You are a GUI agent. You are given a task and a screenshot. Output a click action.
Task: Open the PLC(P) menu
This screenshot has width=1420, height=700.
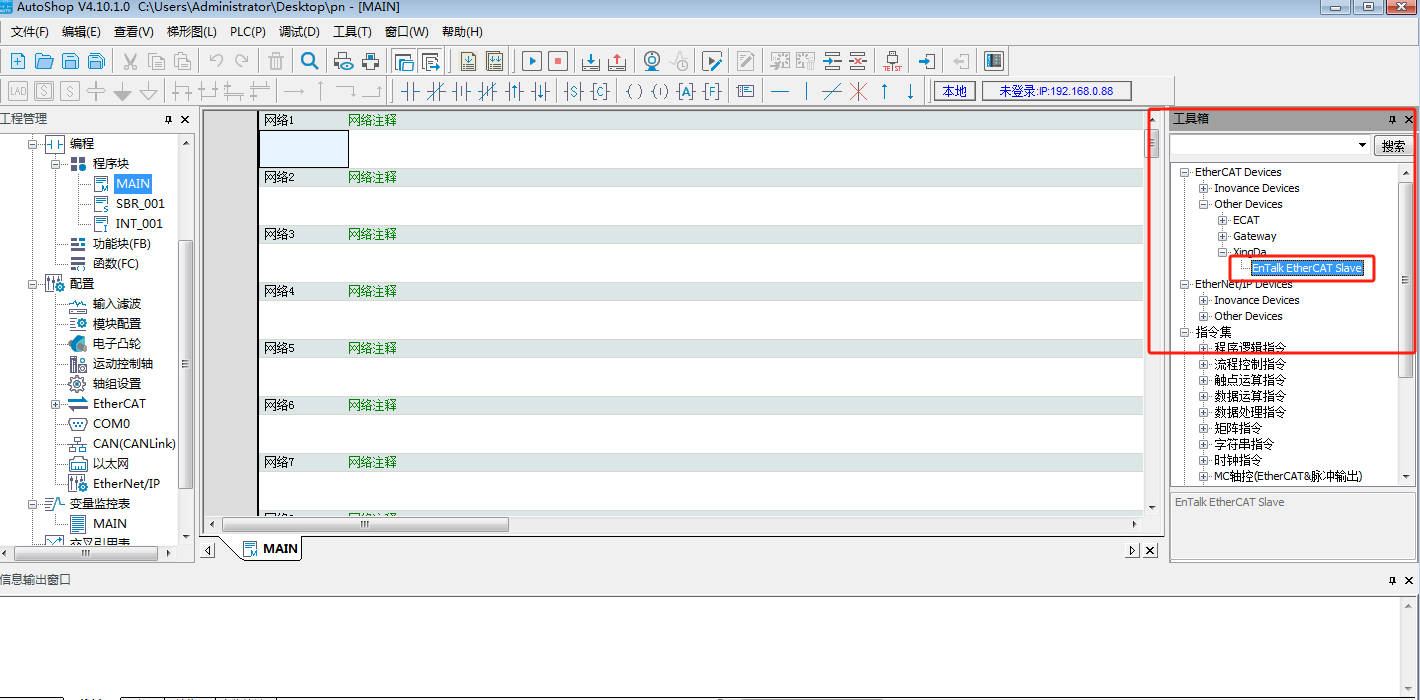tap(248, 32)
